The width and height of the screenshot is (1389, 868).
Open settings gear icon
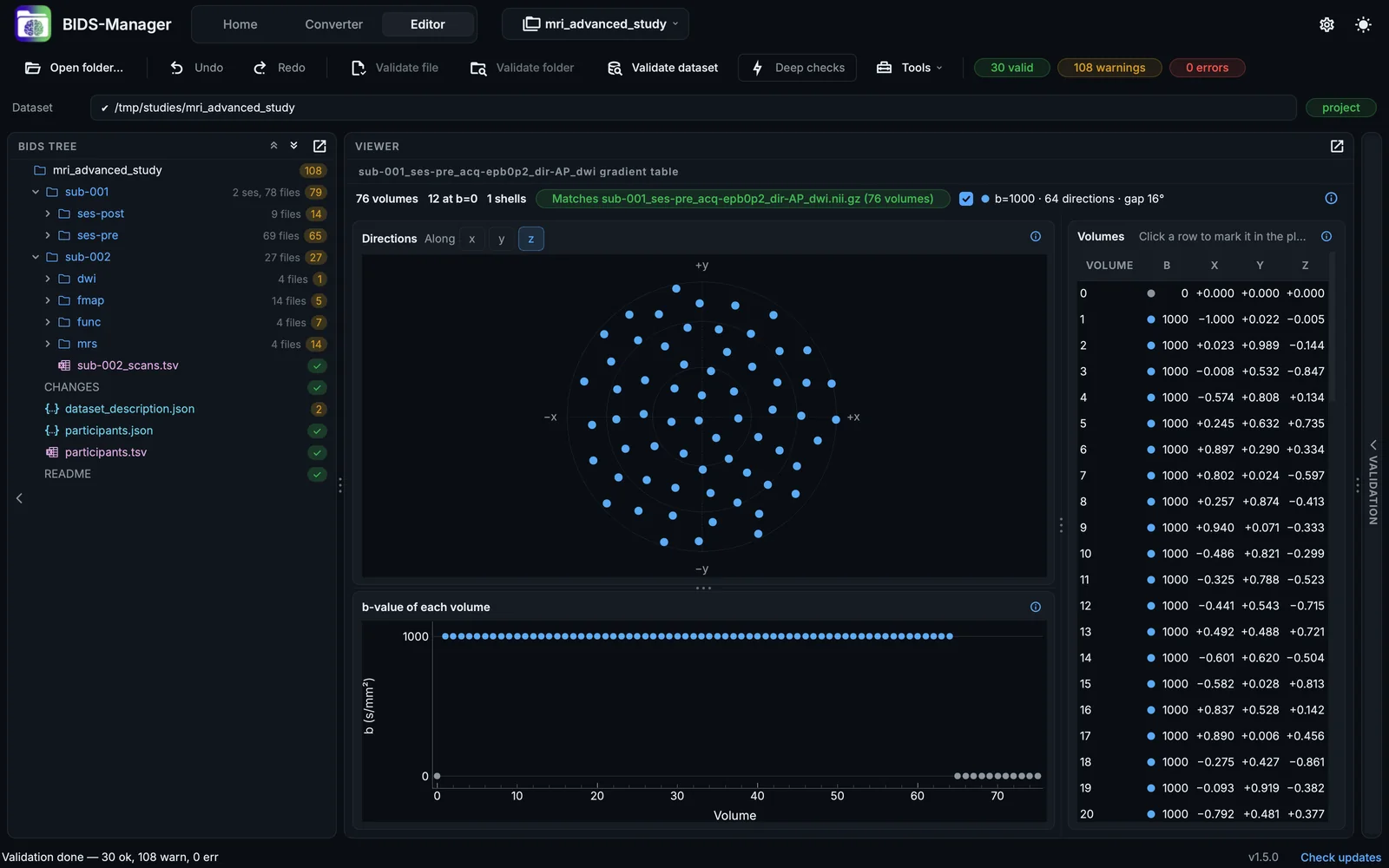tap(1326, 24)
